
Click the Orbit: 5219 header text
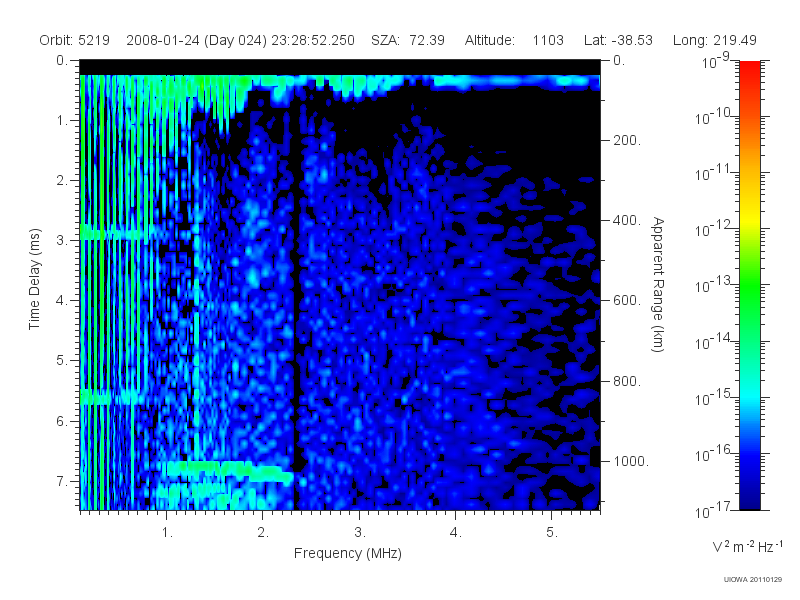(74, 40)
